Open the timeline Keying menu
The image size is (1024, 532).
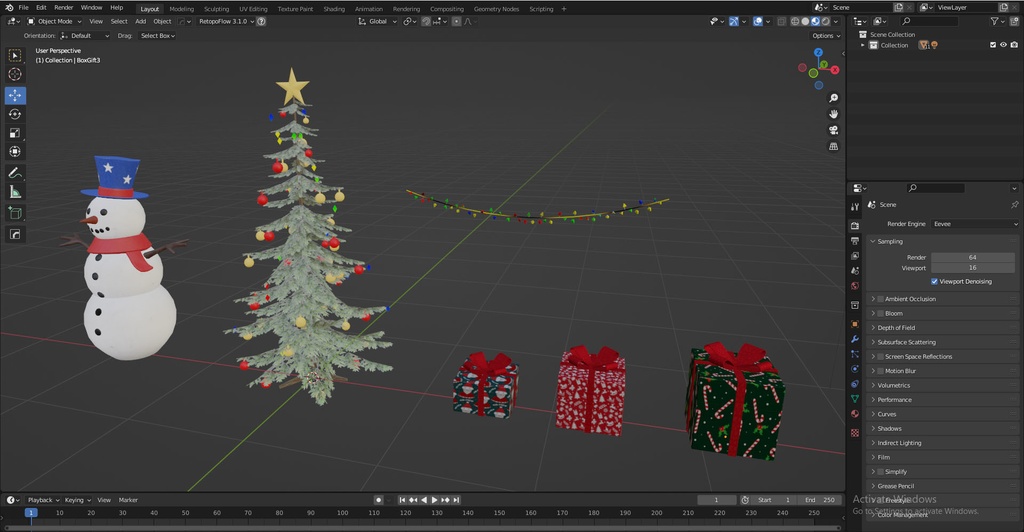click(x=77, y=500)
